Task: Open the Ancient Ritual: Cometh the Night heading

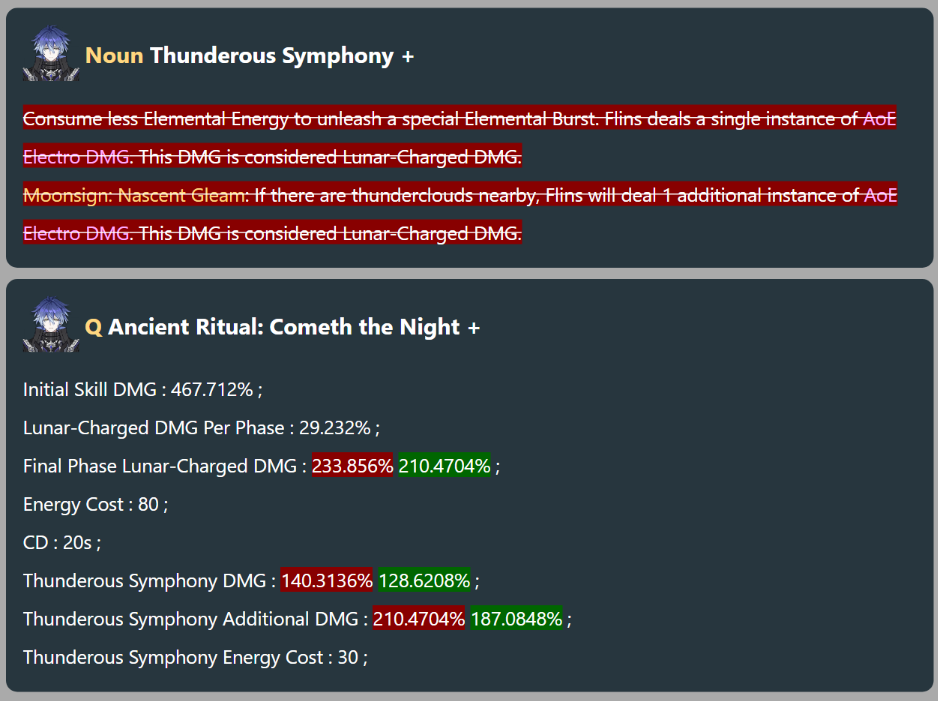Action: [x=284, y=327]
